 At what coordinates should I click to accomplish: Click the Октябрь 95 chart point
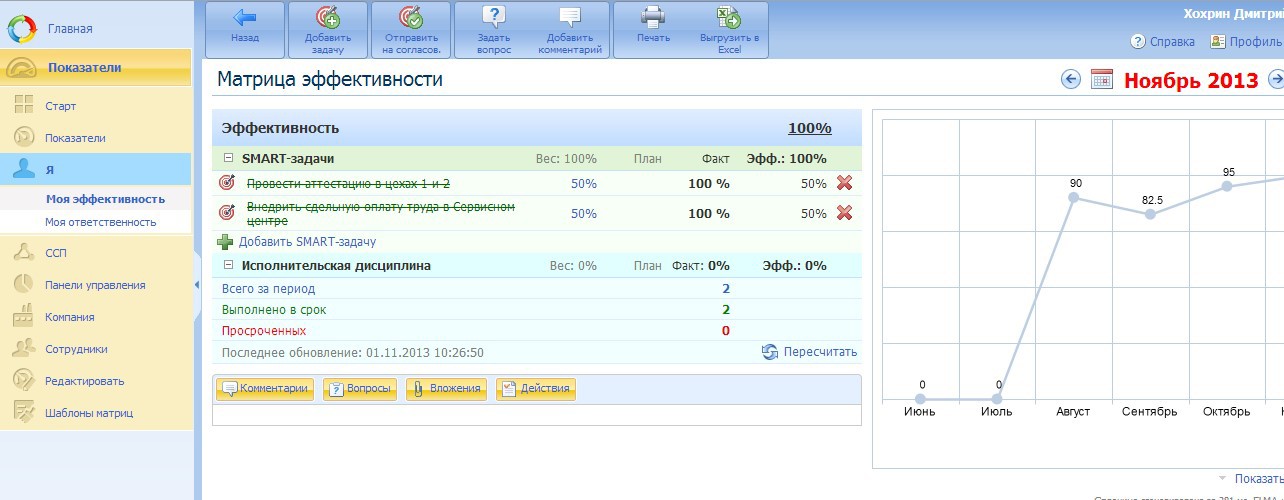point(1228,186)
